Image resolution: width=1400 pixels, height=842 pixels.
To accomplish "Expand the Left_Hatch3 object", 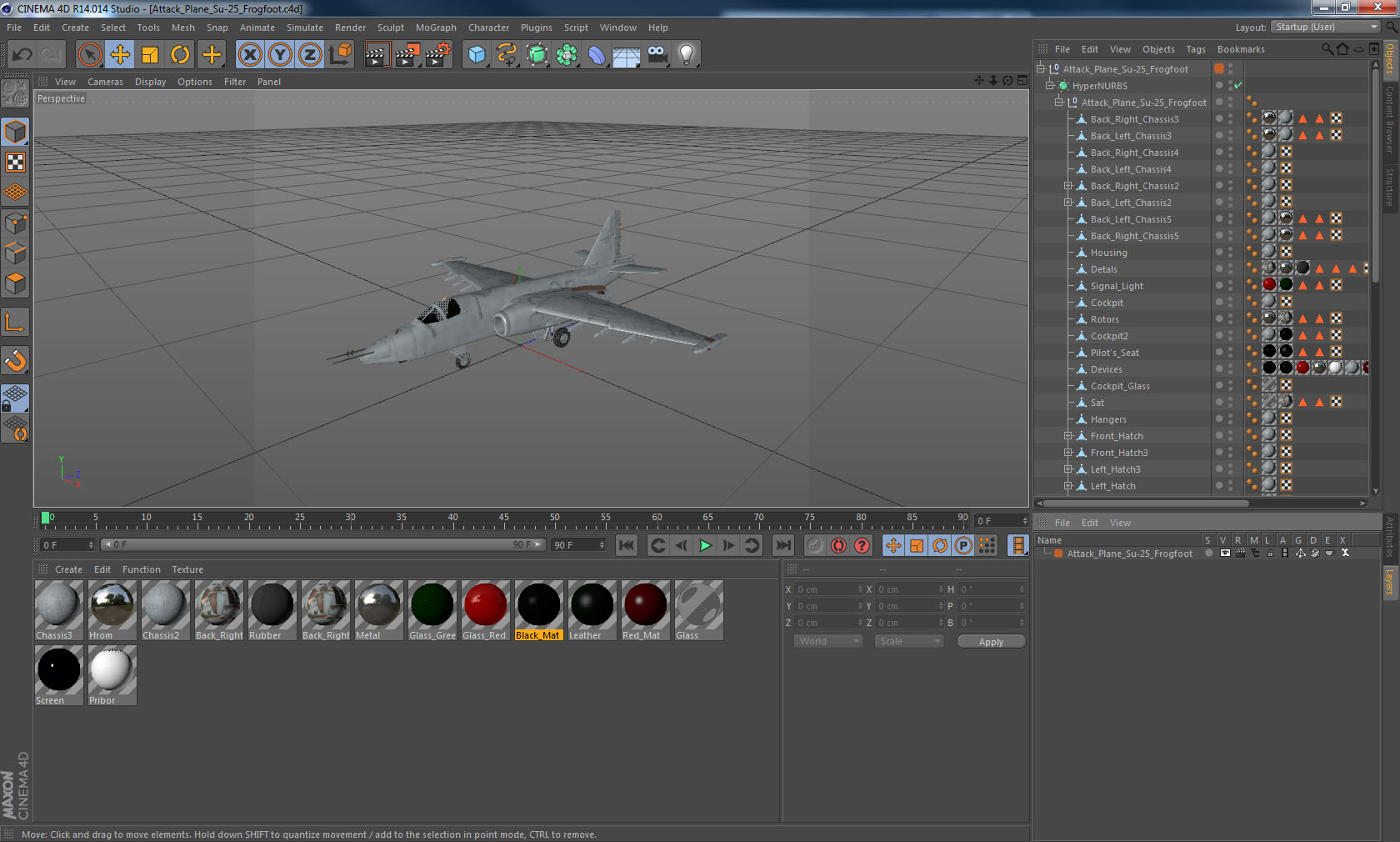I will coord(1067,469).
